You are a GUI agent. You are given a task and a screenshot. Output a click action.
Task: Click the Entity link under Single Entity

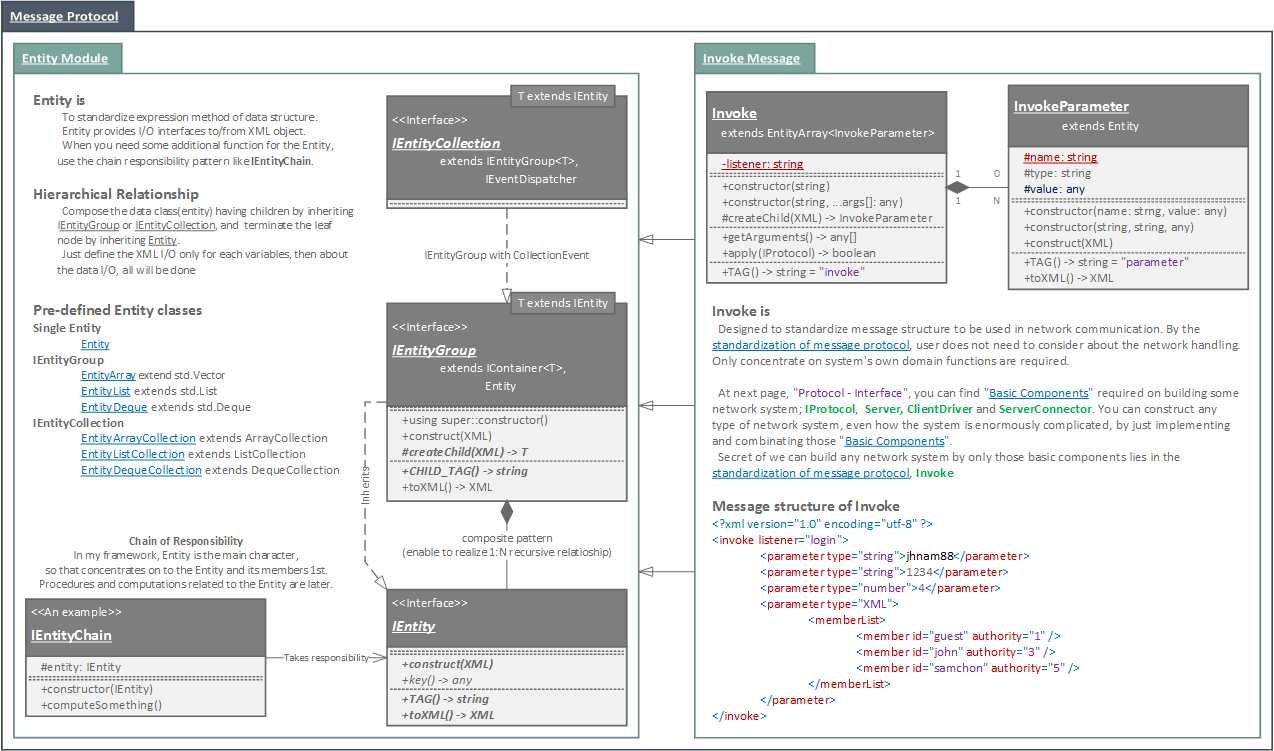[x=95, y=344]
